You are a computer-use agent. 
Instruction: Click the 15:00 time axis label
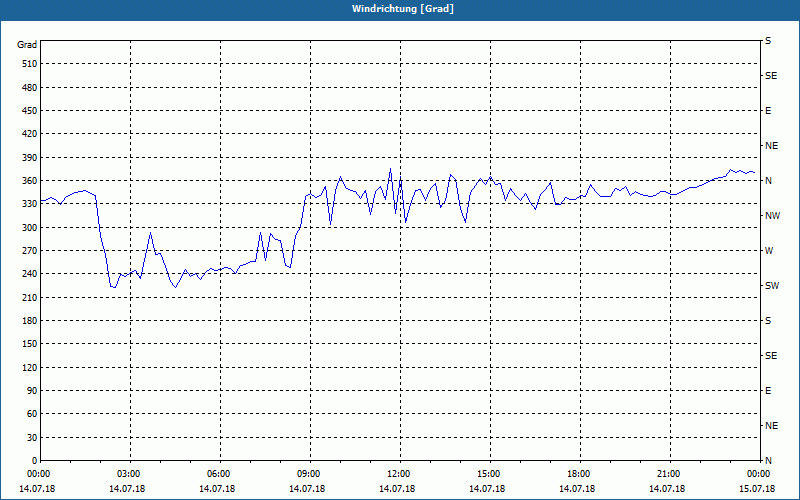tap(489, 474)
